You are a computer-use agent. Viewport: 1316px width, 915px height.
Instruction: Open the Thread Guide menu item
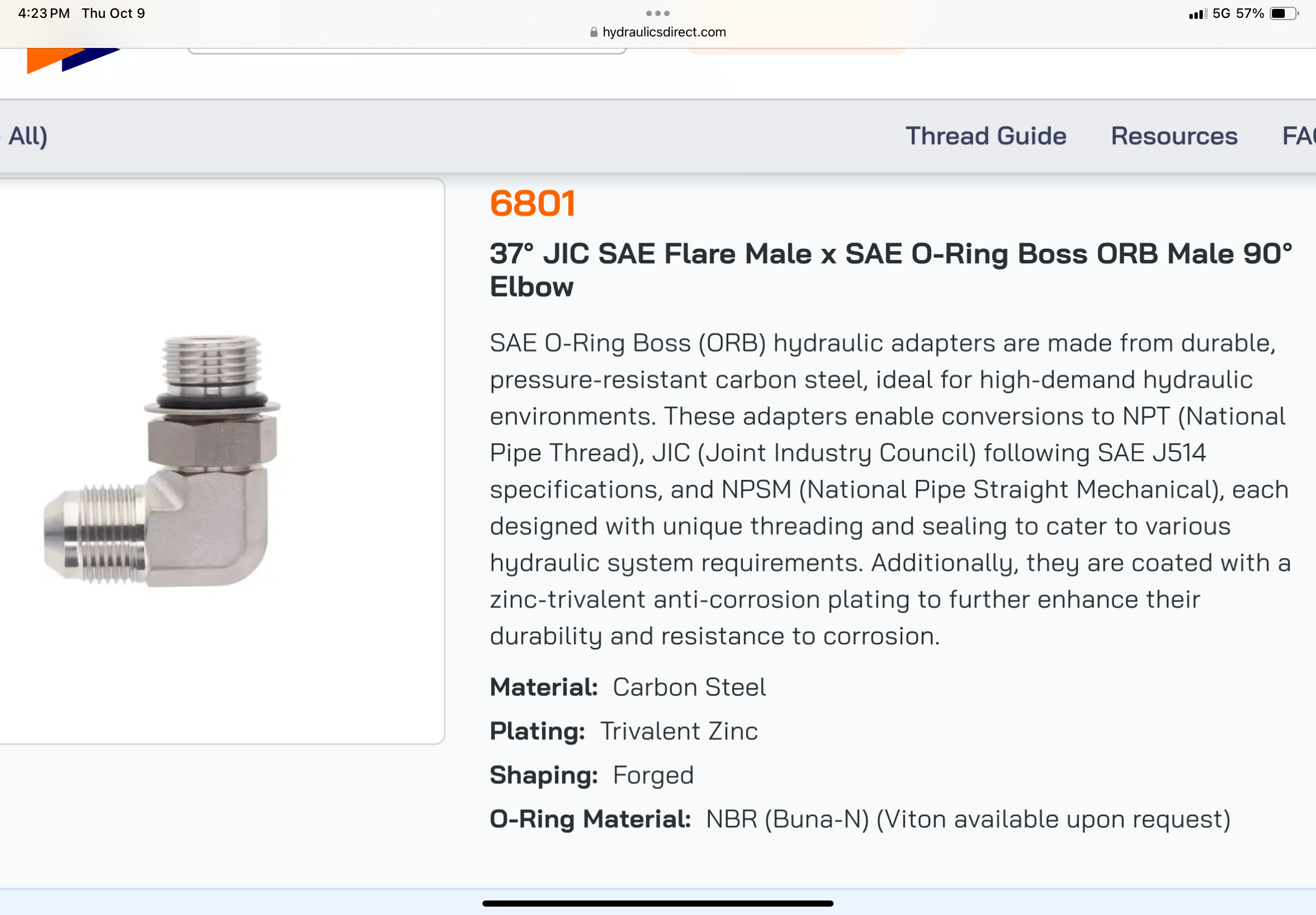[x=985, y=136]
